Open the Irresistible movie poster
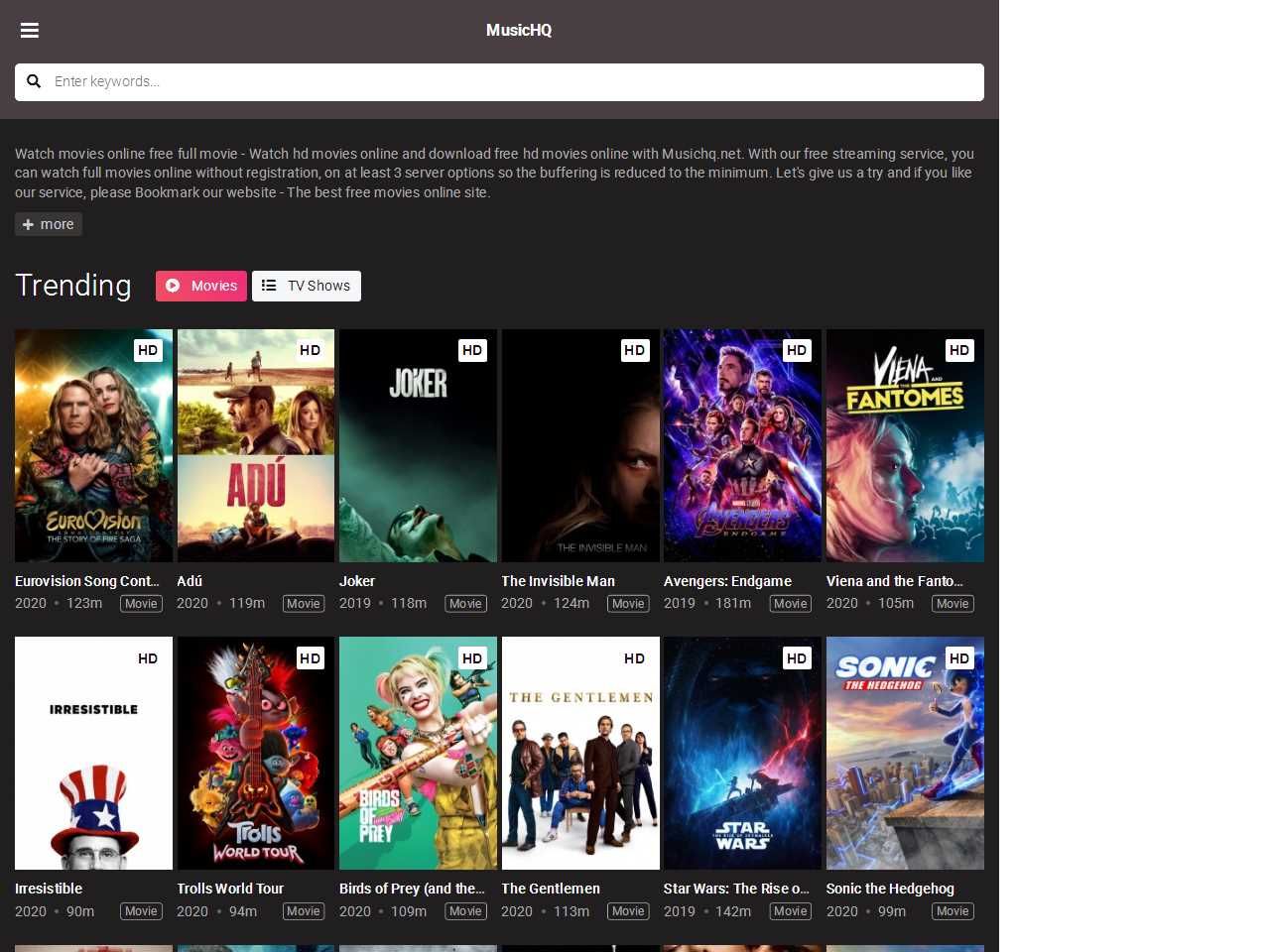Screen dimensions: 1270x952 tap(93, 754)
